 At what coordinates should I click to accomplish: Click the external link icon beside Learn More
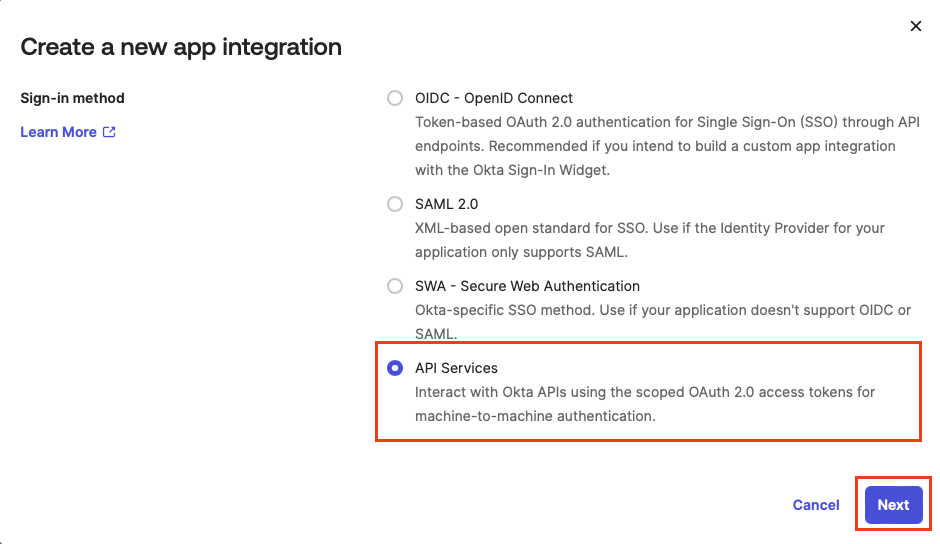[x=110, y=132]
